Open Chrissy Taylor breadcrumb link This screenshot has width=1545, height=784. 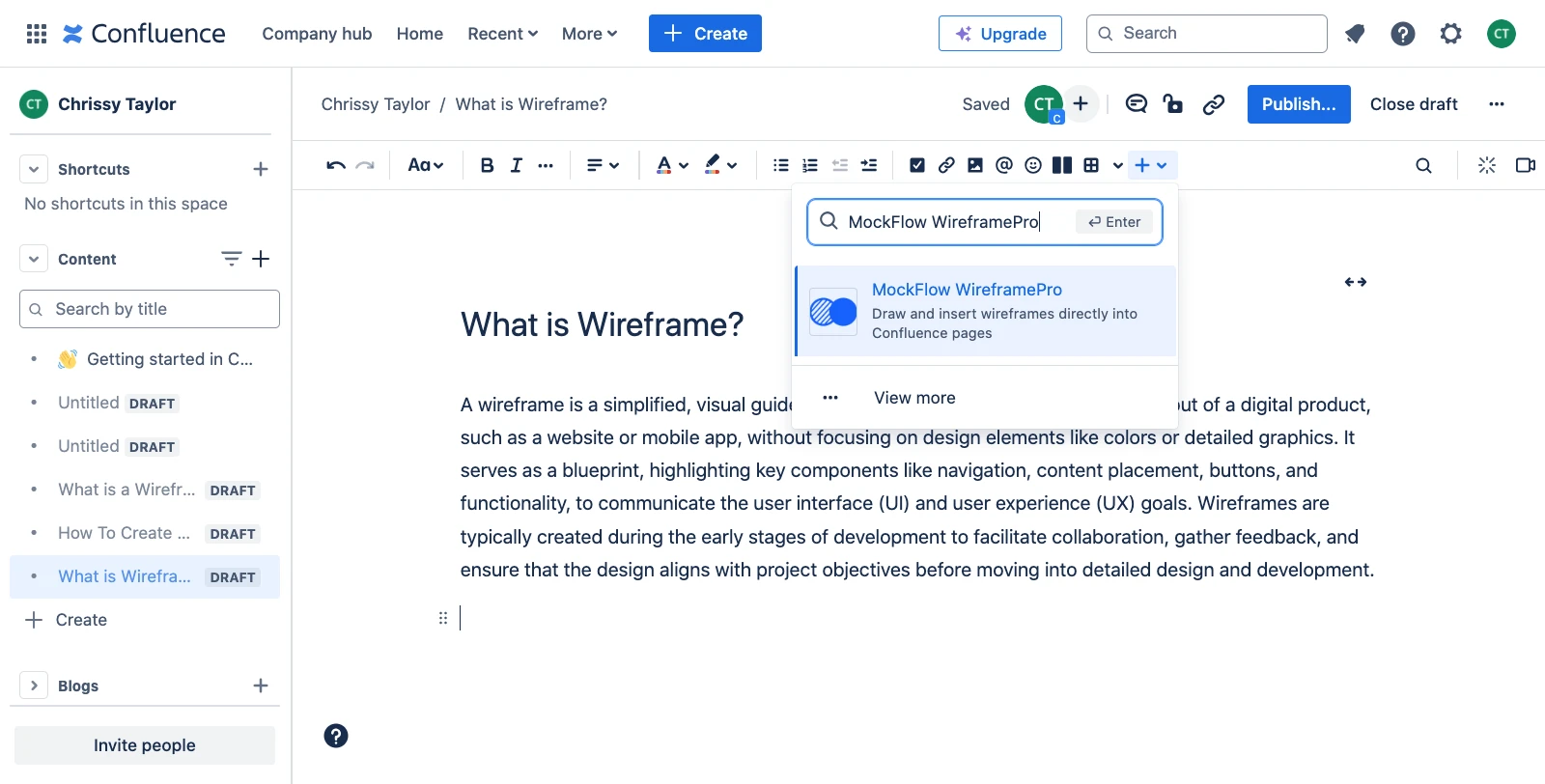[376, 104]
